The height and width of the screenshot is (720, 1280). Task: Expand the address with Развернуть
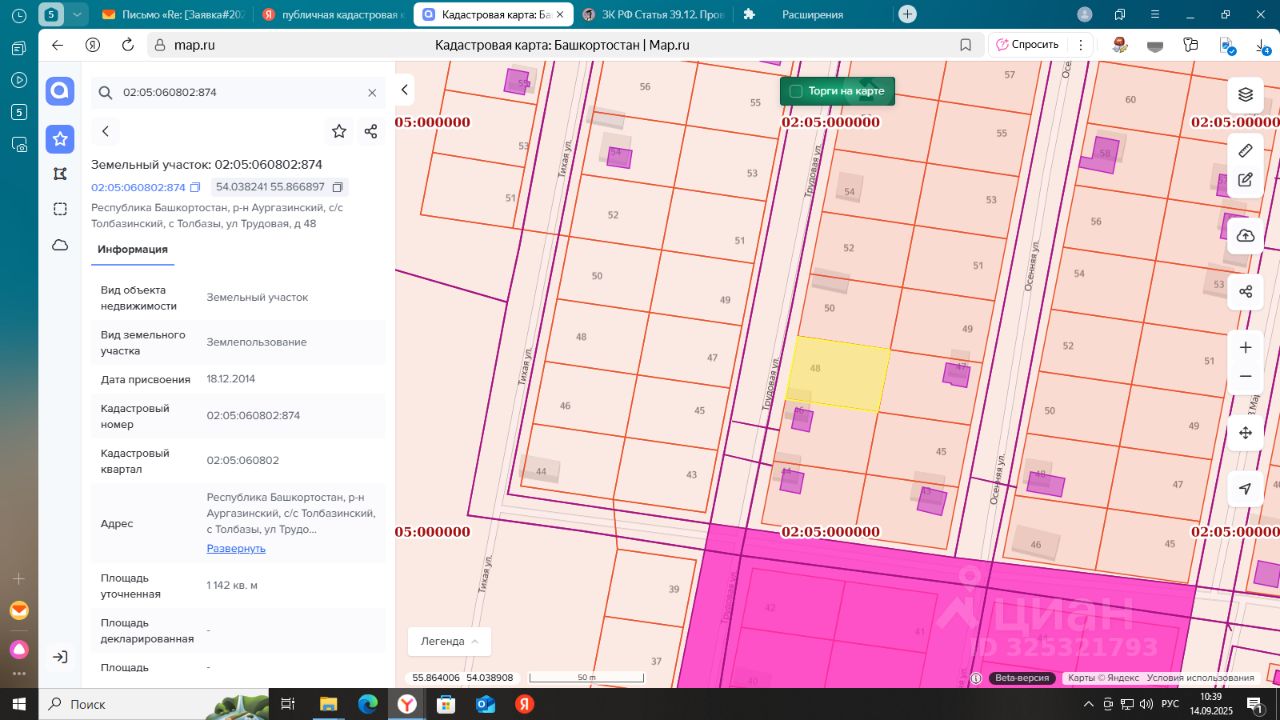coord(236,548)
